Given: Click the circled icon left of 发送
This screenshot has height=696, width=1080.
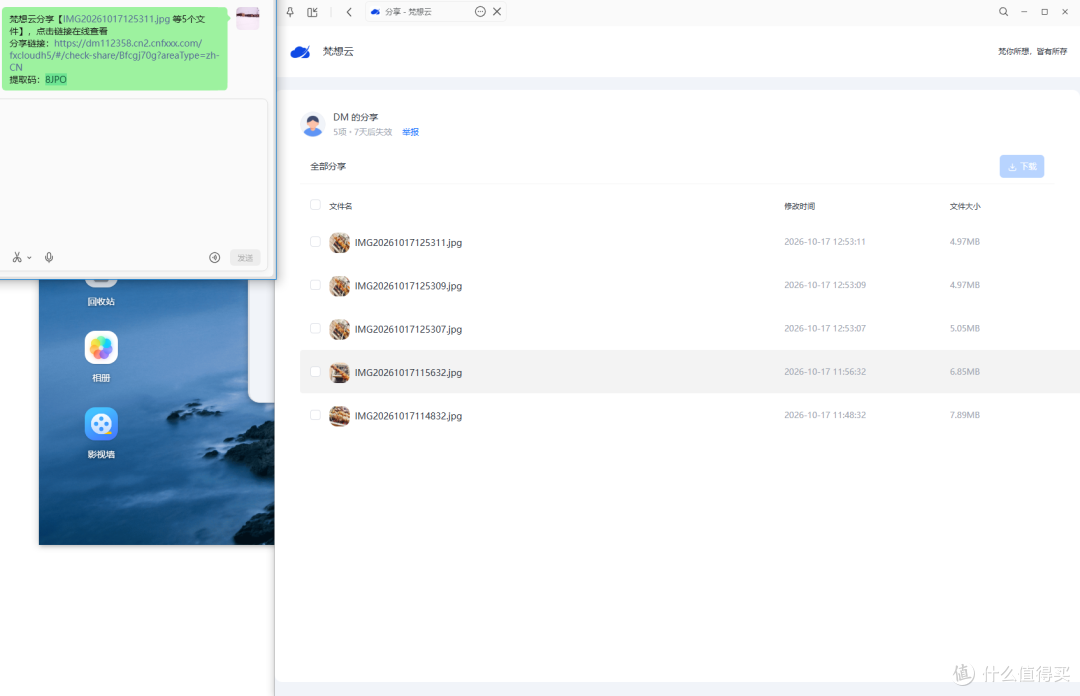Looking at the screenshot, I should (215, 258).
